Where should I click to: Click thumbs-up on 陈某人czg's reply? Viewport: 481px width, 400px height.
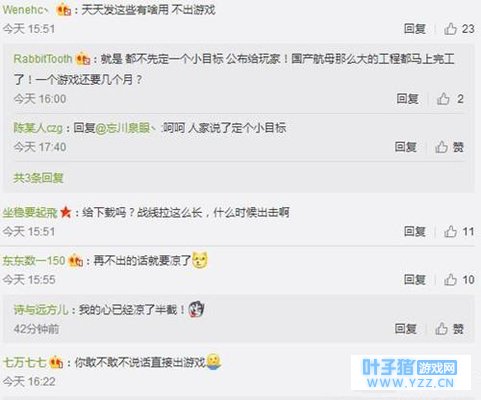(442, 147)
